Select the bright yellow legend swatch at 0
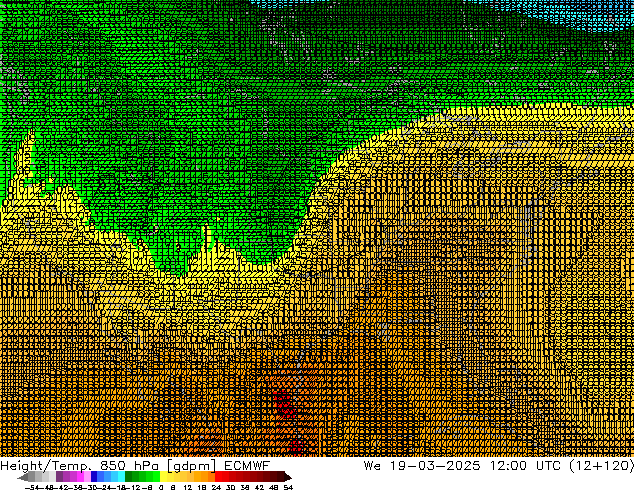The height and width of the screenshot is (490, 634). pos(163,476)
